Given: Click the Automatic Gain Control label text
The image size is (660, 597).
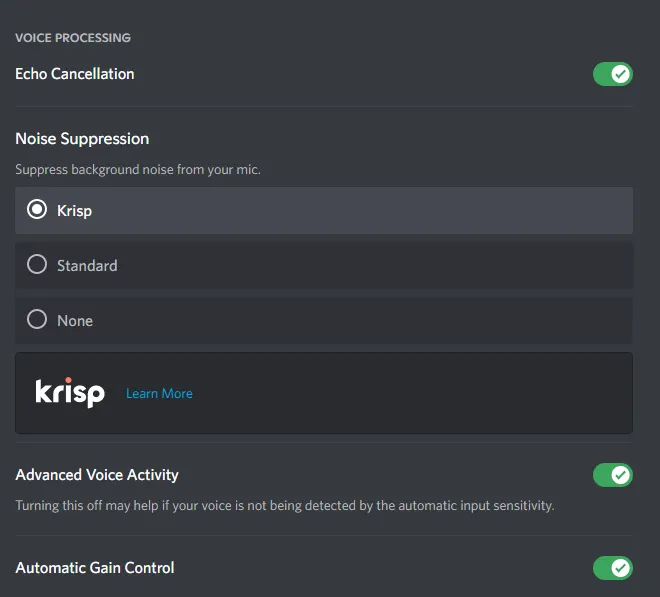Looking at the screenshot, I should tap(95, 568).
